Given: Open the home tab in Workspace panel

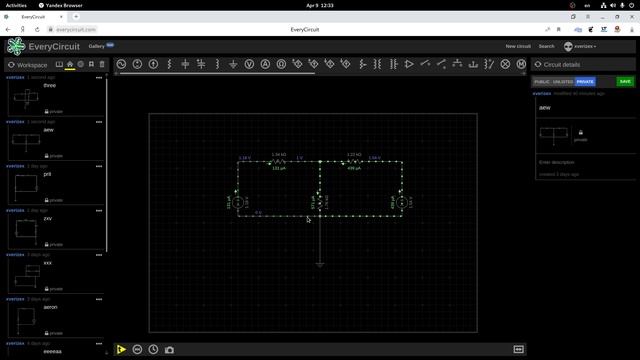Looking at the screenshot, I should point(70,64).
